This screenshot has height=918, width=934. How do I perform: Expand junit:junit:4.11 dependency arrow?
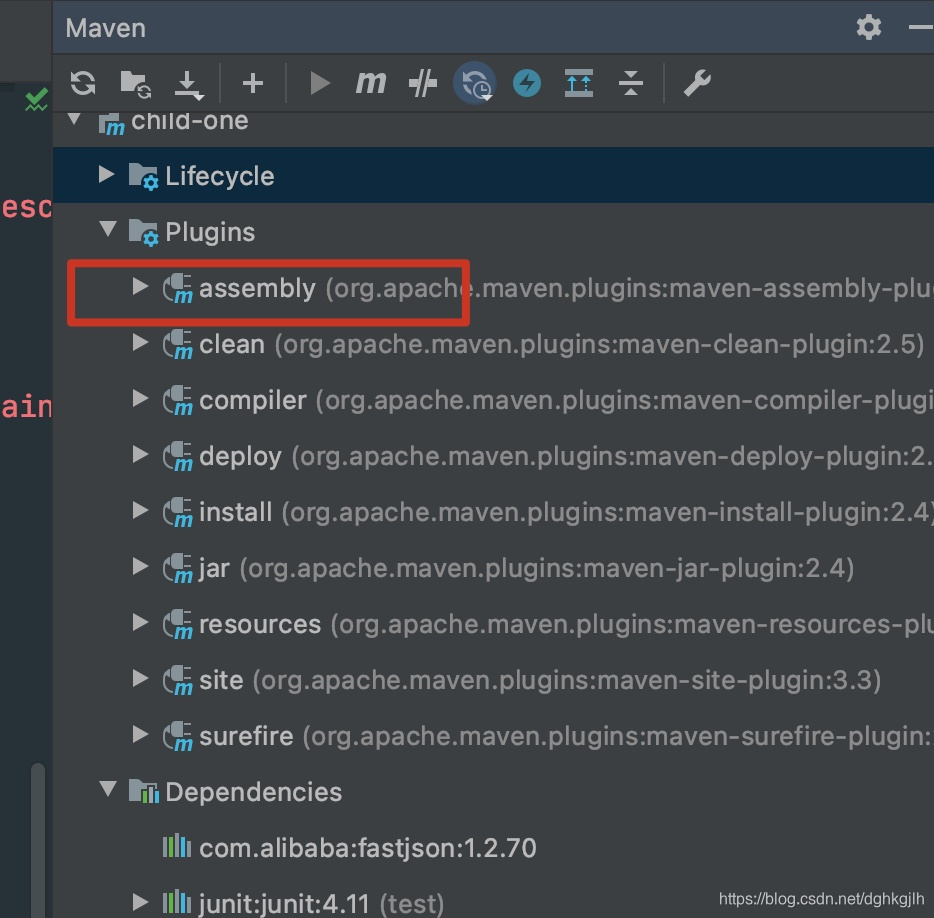click(x=141, y=903)
